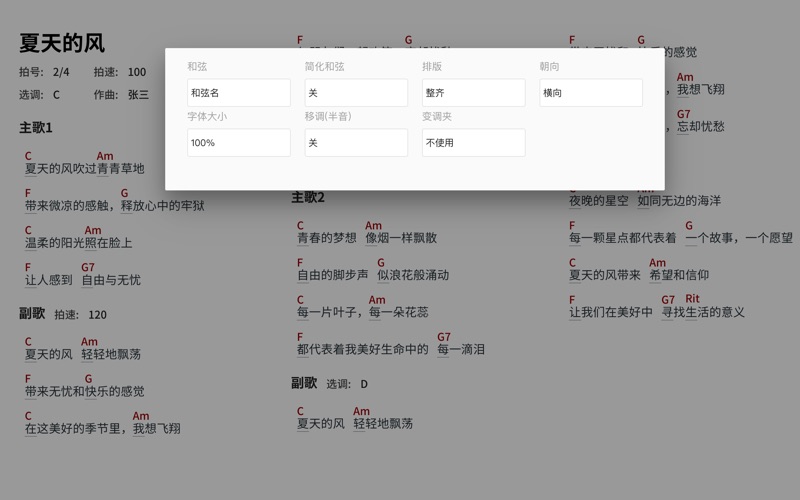The height and width of the screenshot is (500, 800).
Task: Click the G7 chord above 自由与无忧
Action: pos(88,268)
